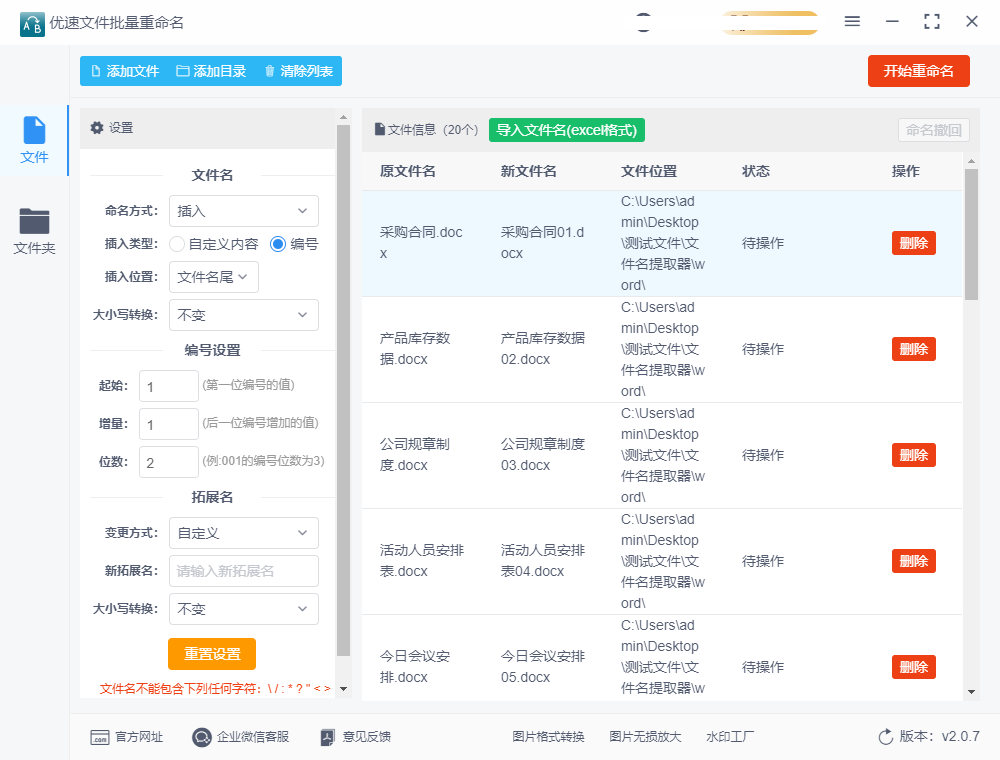The image size is (1000, 760).
Task: Click the file info document icon
Action: click(380, 129)
